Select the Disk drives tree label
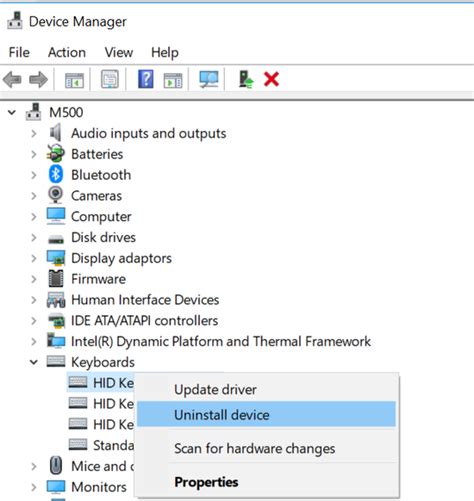 point(103,237)
